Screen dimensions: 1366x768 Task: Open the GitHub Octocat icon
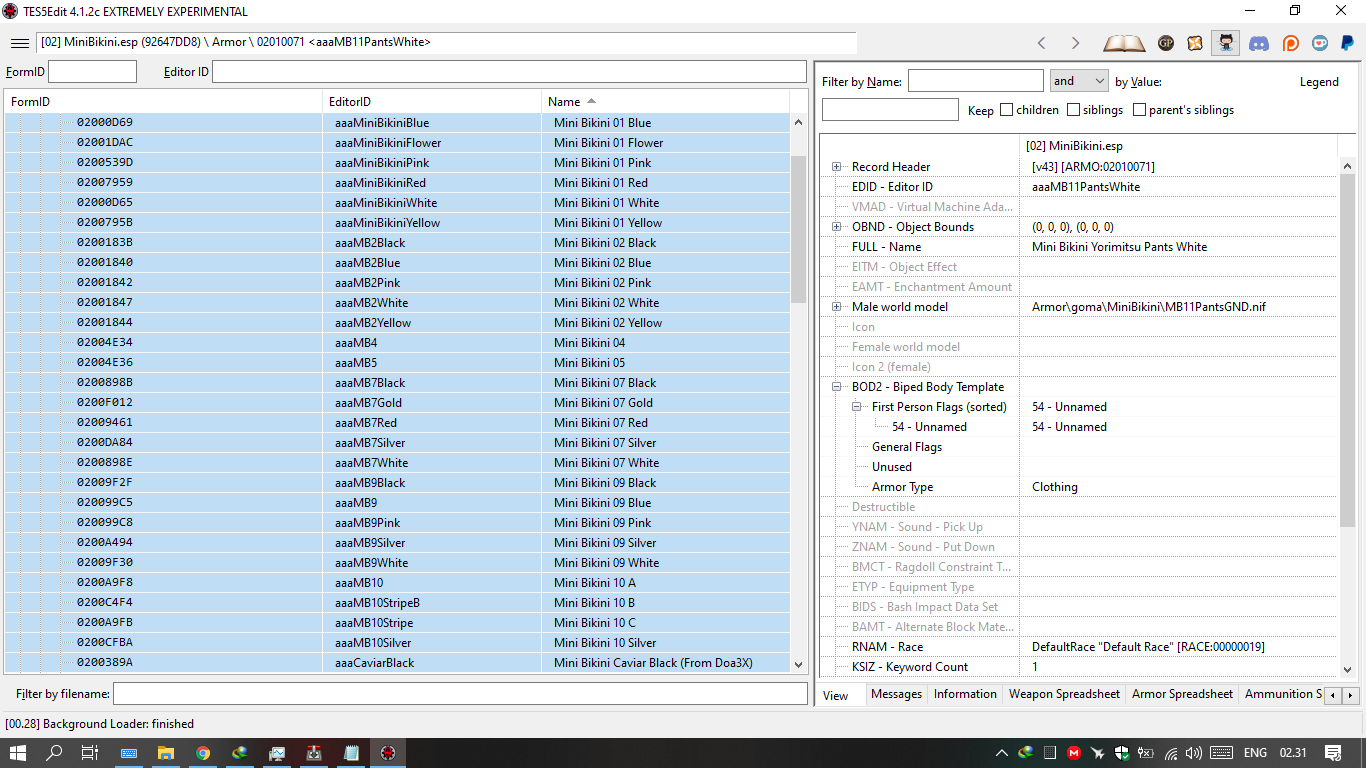point(1225,43)
